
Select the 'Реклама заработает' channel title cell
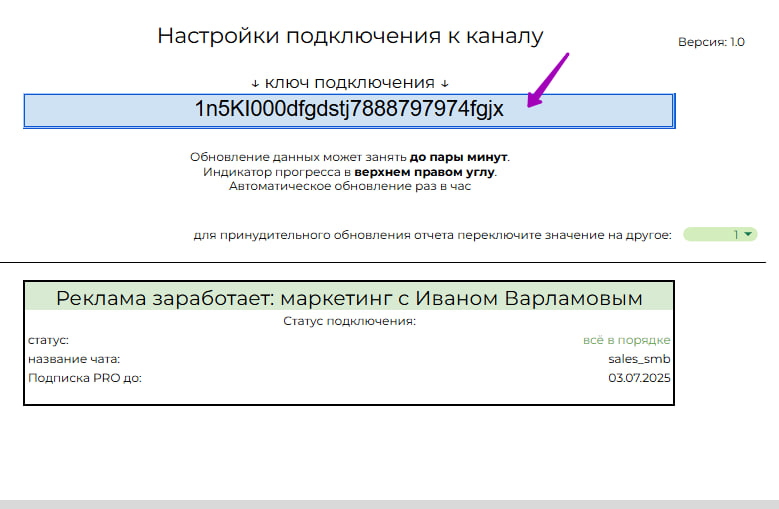pos(349,298)
